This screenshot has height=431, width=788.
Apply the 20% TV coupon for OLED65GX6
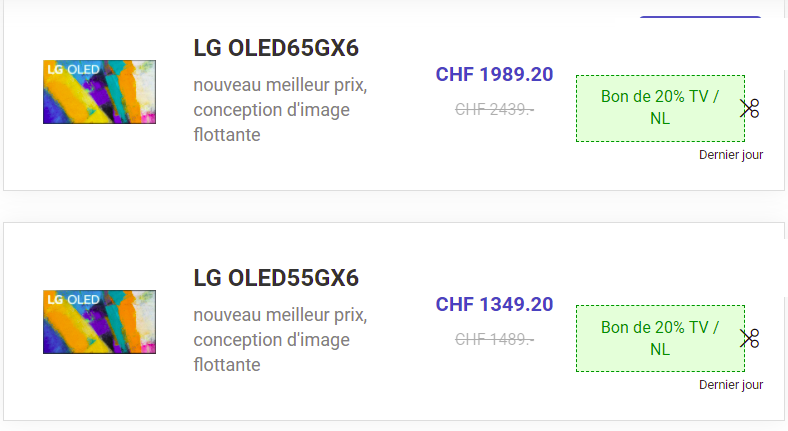point(660,109)
